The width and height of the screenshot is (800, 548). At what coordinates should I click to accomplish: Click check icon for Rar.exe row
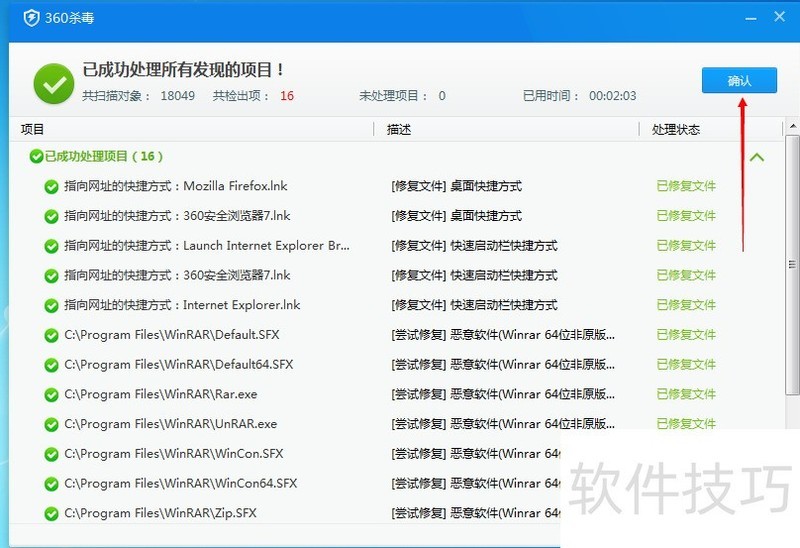pos(51,395)
